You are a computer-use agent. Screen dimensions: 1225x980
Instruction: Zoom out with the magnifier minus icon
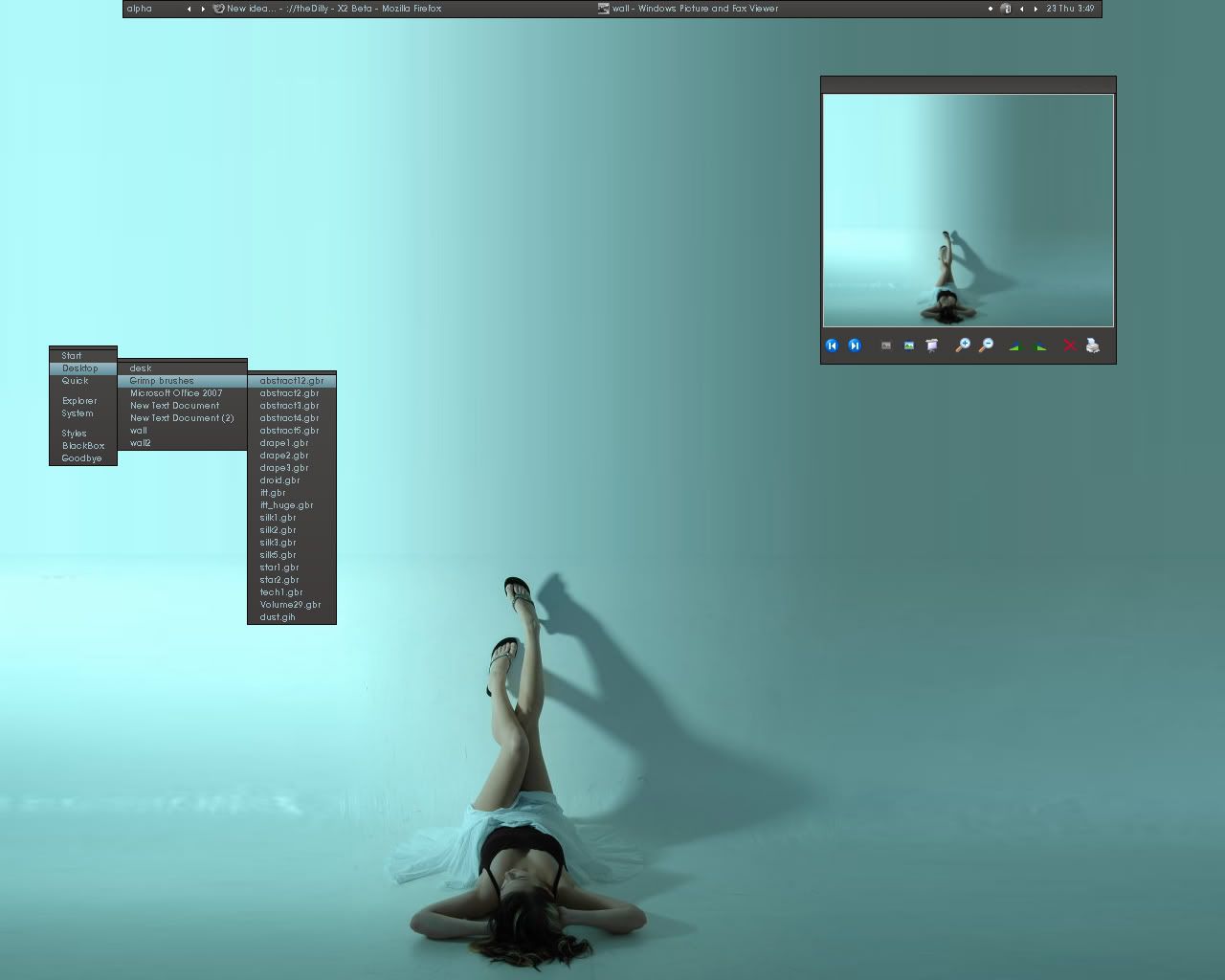[986, 345]
